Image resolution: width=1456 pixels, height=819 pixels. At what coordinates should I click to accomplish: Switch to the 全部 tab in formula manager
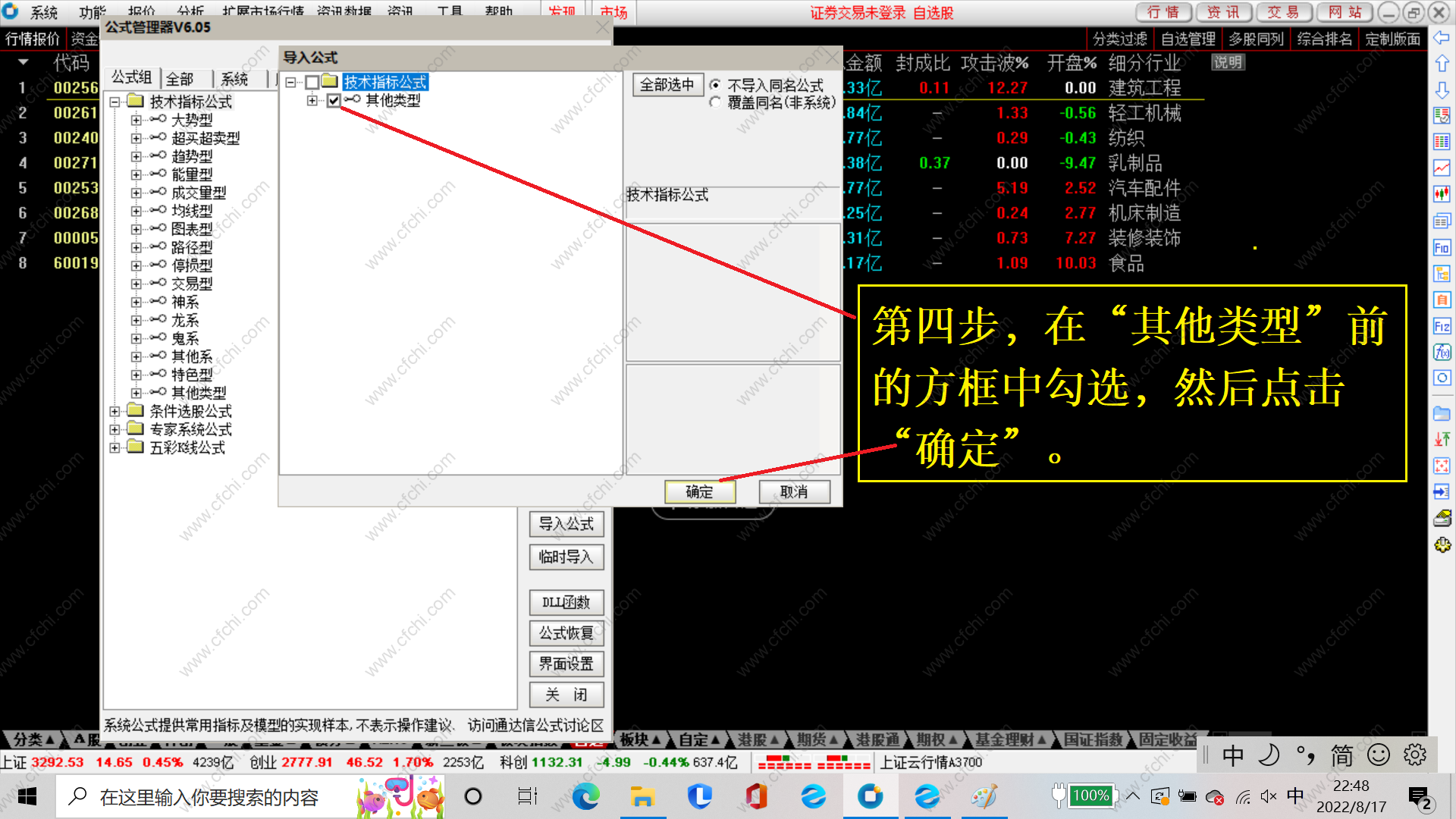click(x=180, y=79)
